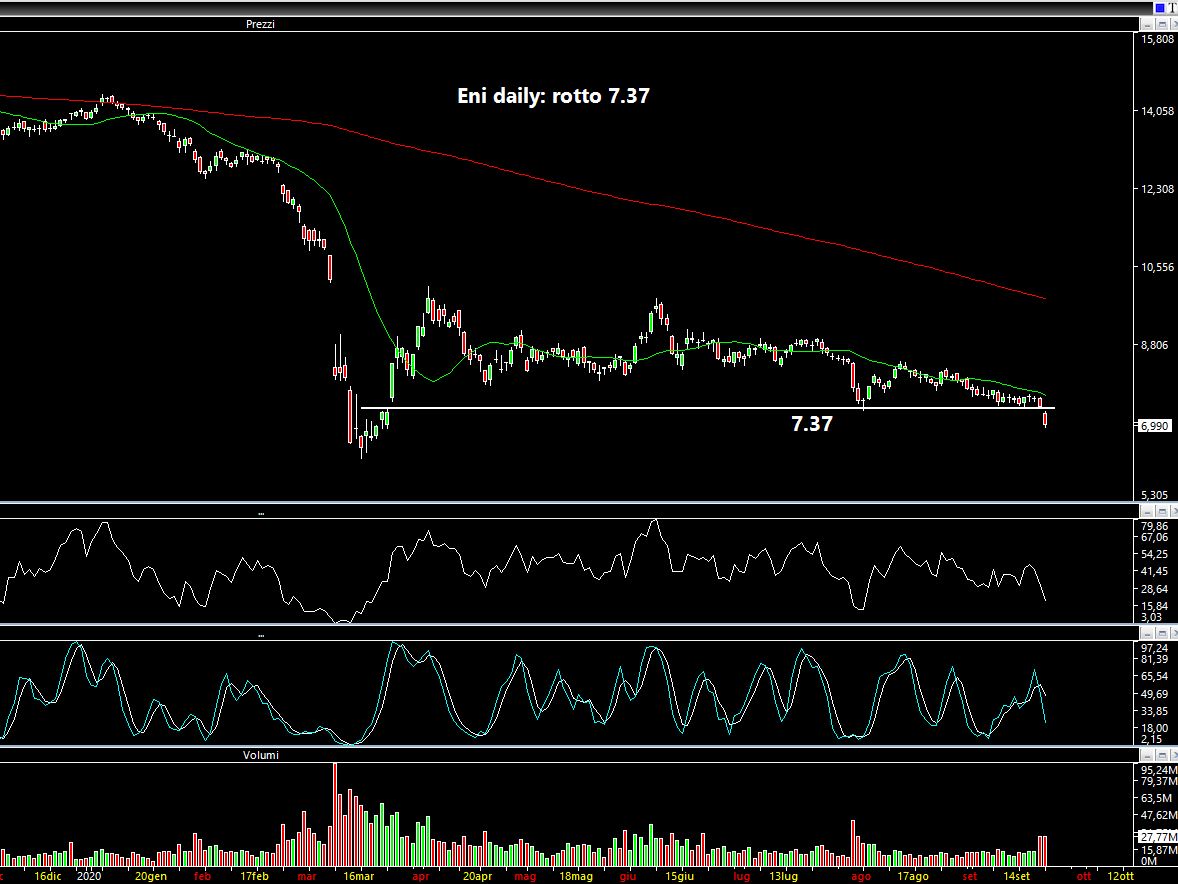Click the 28,64 oscillator scale value
The image size is (1178, 884).
[1155, 590]
